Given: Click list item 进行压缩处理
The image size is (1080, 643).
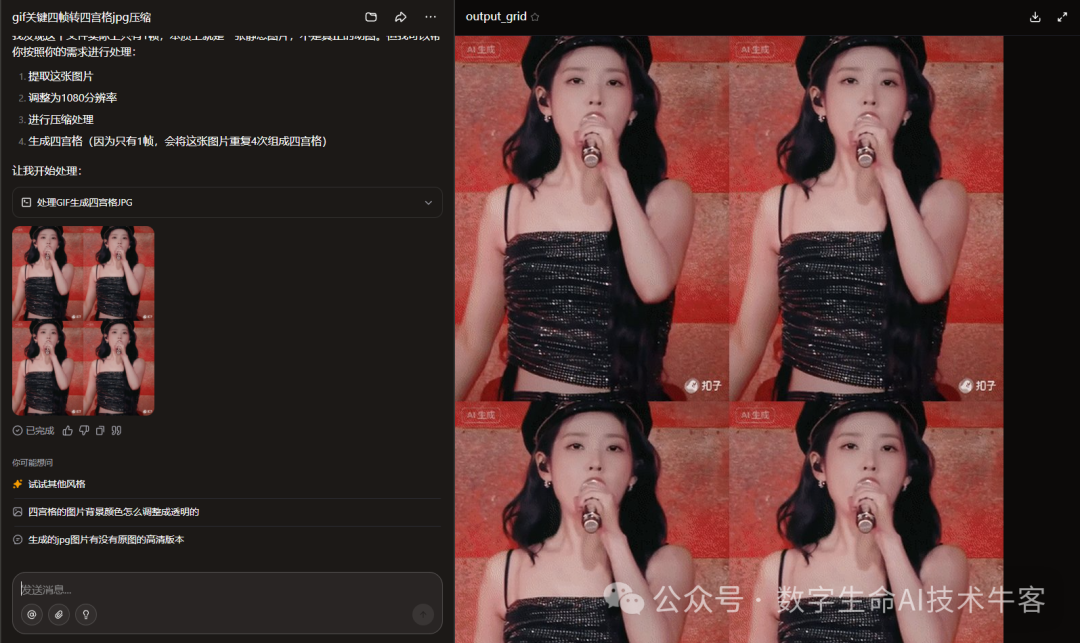Looking at the screenshot, I should [61, 119].
